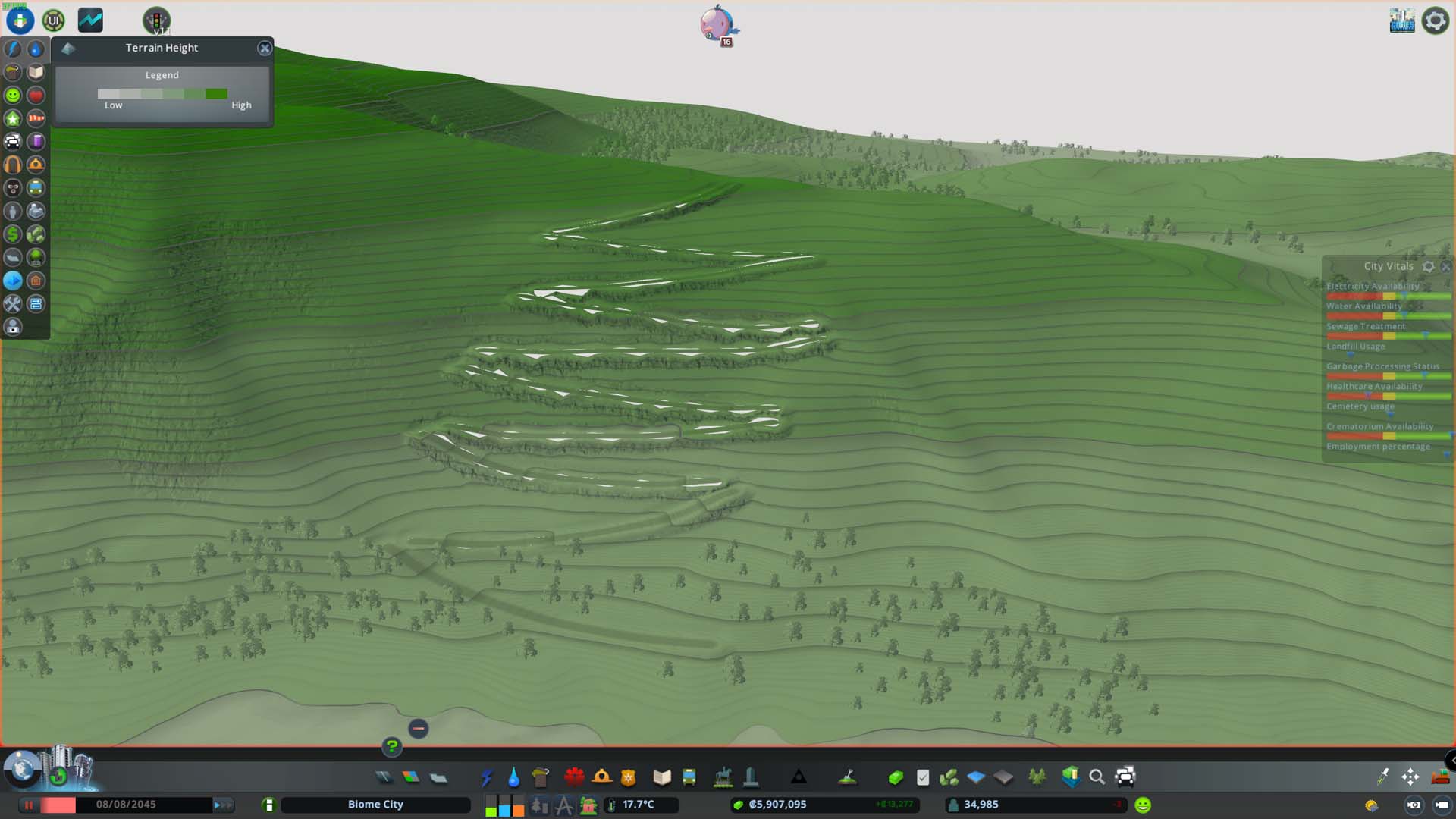The width and height of the screenshot is (1456, 819).
Task: Click the Biome City name button
Action: 375,805
